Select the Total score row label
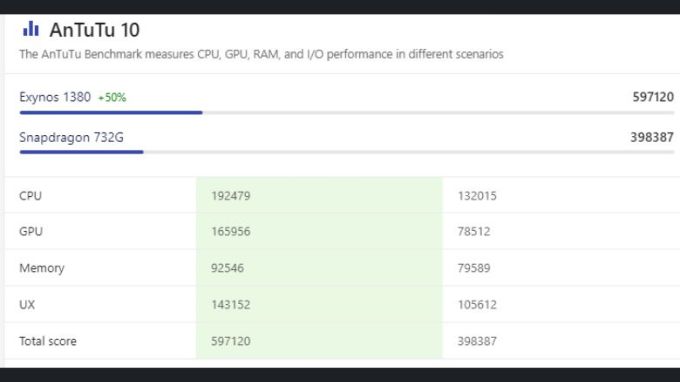680x382 pixels. pos(48,341)
